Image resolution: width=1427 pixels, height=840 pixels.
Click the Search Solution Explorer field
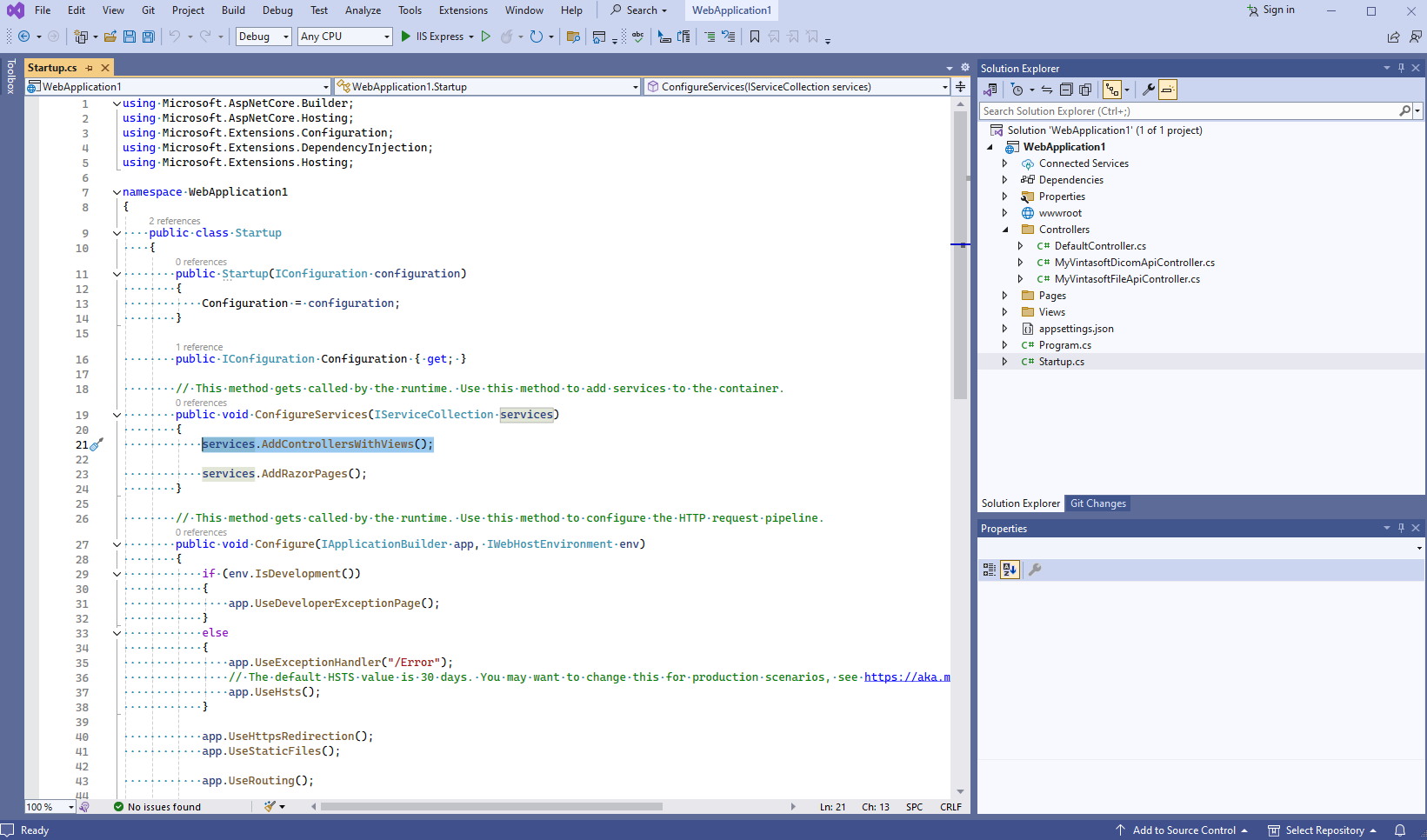click(x=1188, y=111)
